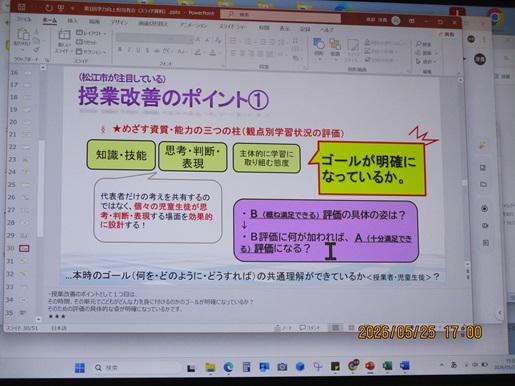Viewport: 515px width, 386px height.
Task: Open the Replace (置換) dropdown
Action: pyautogui.click(x=426, y=53)
